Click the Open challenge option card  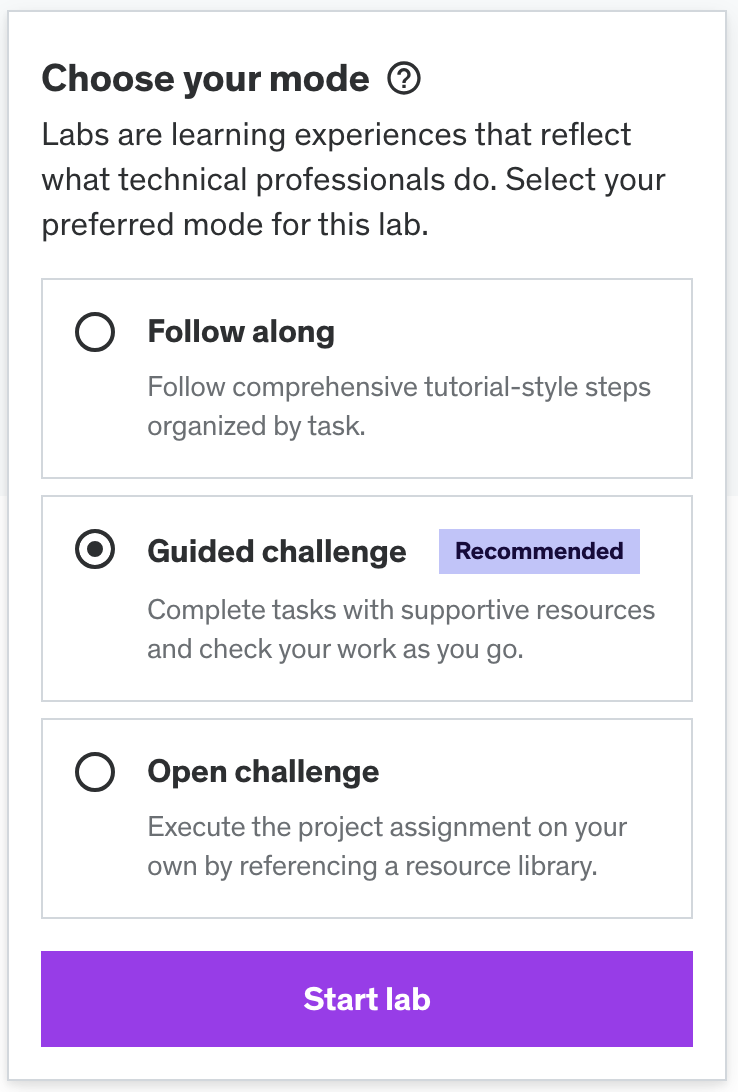(x=367, y=817)
